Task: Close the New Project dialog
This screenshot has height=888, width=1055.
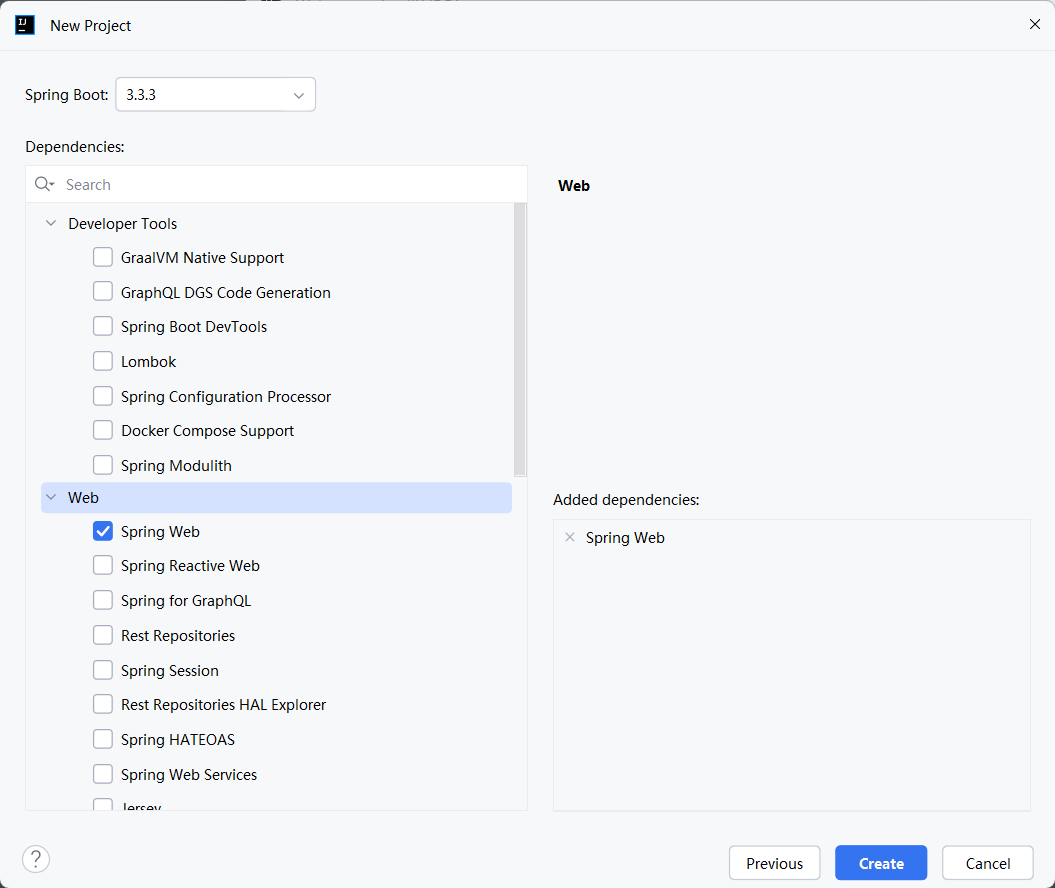Action: pos(1035,24)
